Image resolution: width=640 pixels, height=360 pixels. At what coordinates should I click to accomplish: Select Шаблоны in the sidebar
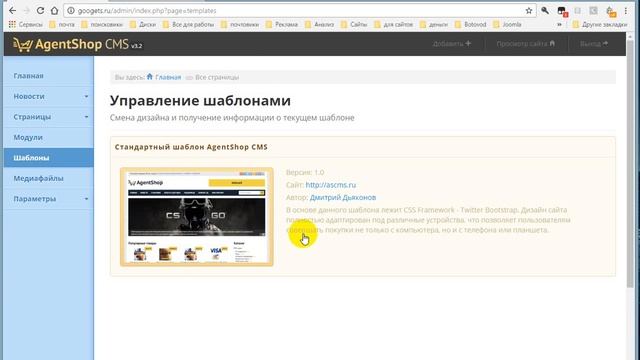click(49, 158)
